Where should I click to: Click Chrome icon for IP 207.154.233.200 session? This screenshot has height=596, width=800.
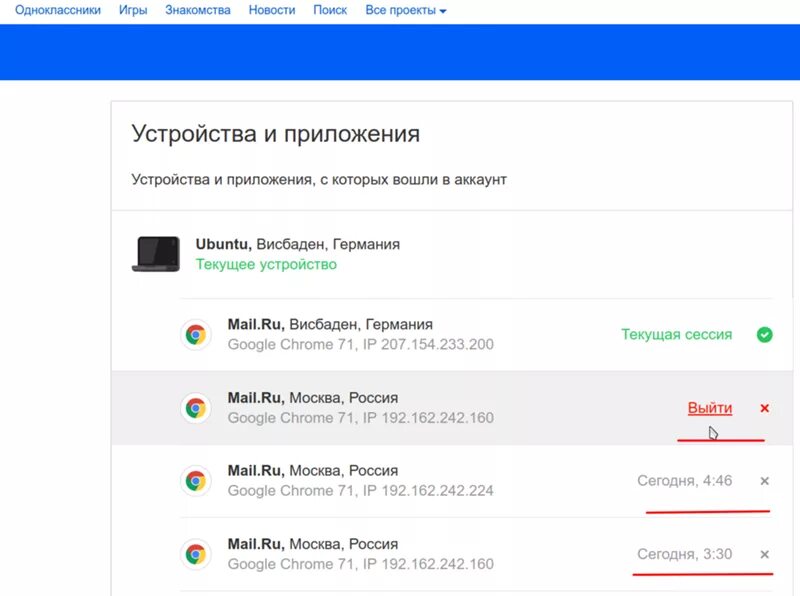pos(195,335)
